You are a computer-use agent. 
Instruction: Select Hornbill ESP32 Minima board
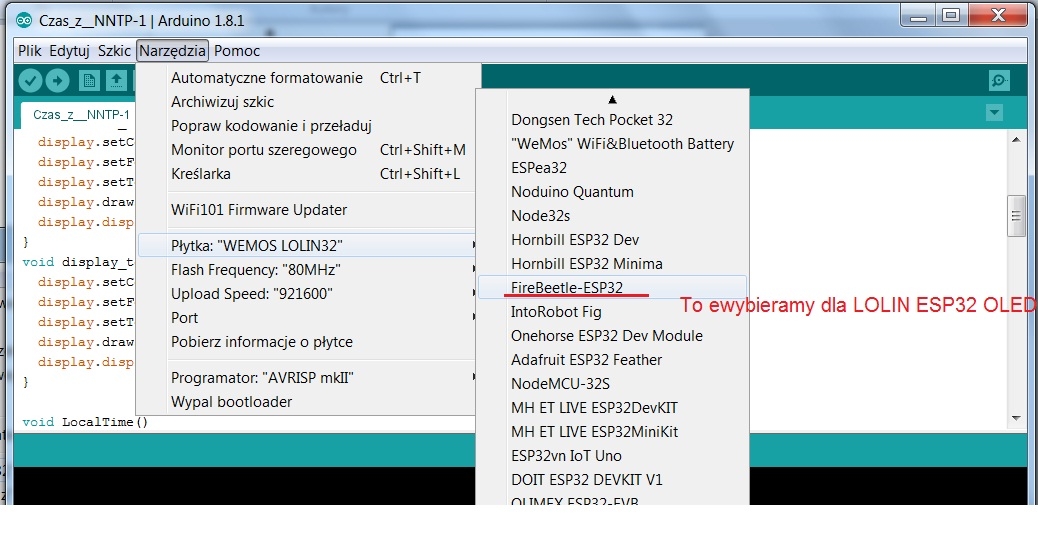pos(612,264)
